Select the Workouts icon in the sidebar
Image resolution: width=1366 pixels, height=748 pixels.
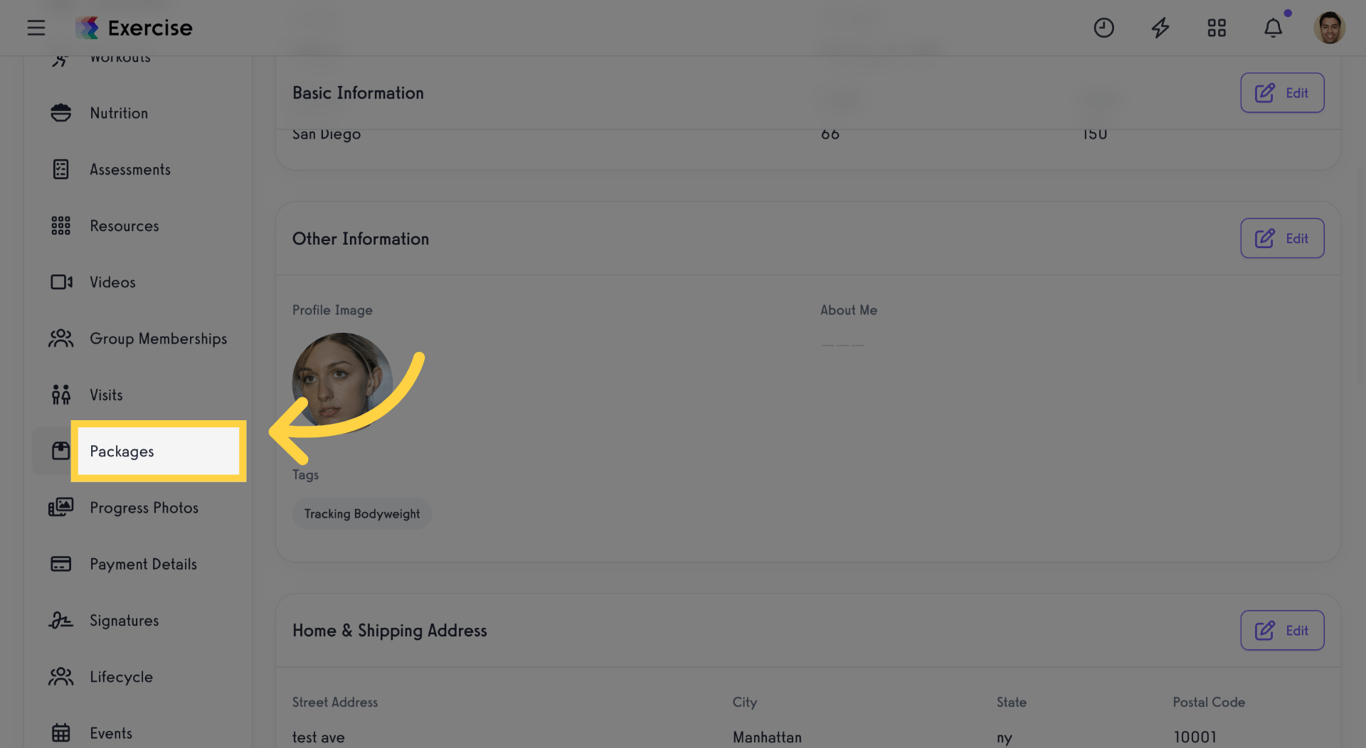(60, 56)
